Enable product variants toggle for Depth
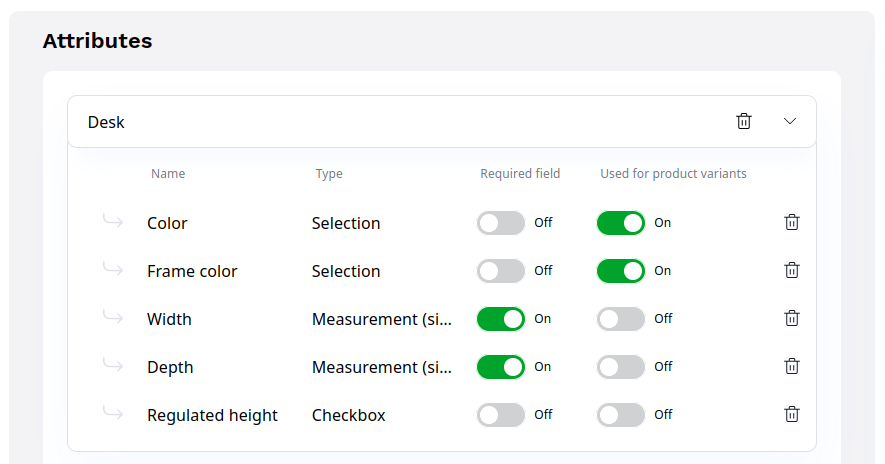 621,367
